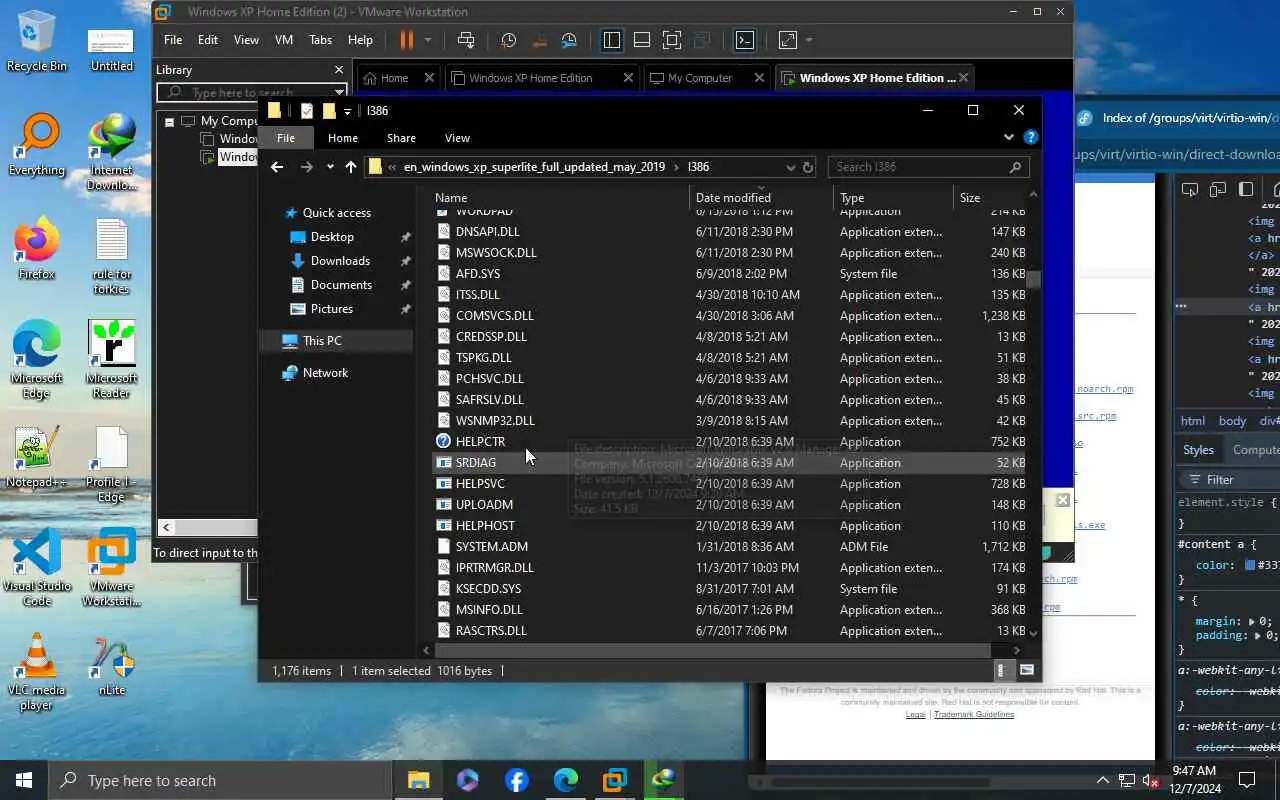Viewport: 1280px width, 800px height.
Task: Open the Home ribbon tab in Explorer
Action: 342,138
